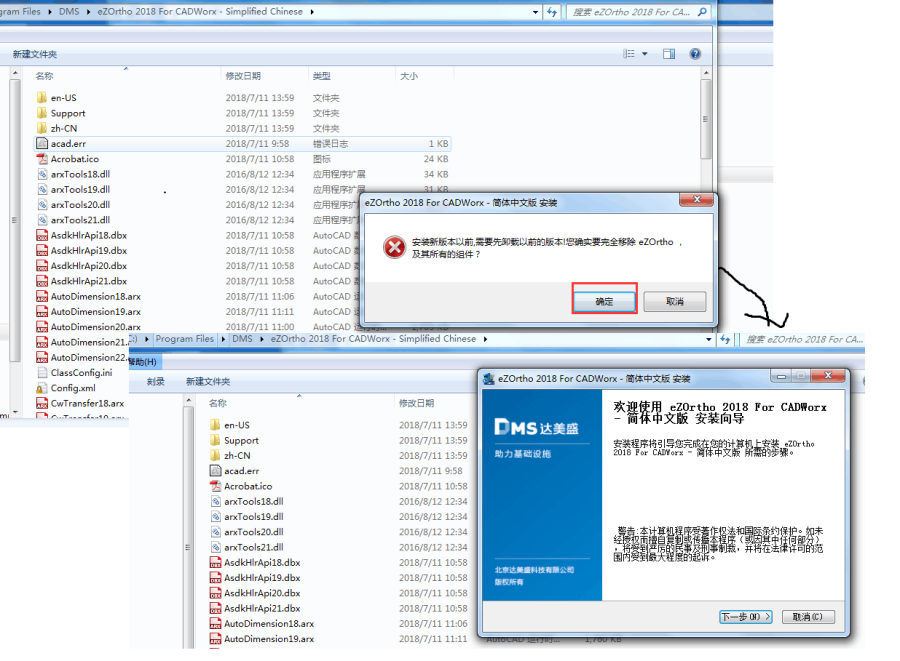Expand the lower address bar history dropdown

click(708, 339)
